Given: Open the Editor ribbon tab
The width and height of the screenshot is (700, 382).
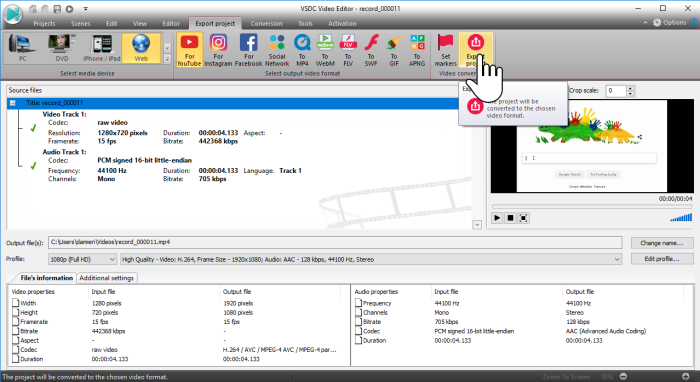Looking at the screenshot, I should click(171, 23).
